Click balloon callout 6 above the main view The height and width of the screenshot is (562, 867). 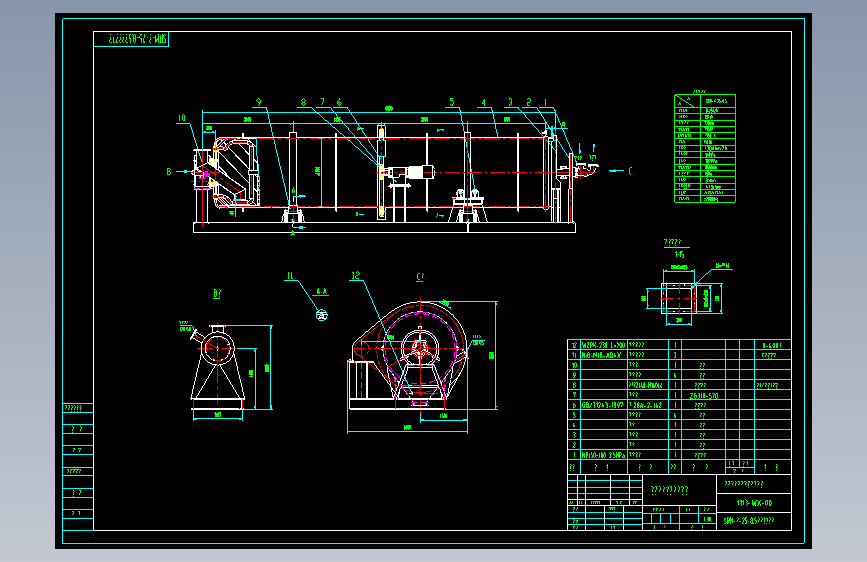click(339, 102)
